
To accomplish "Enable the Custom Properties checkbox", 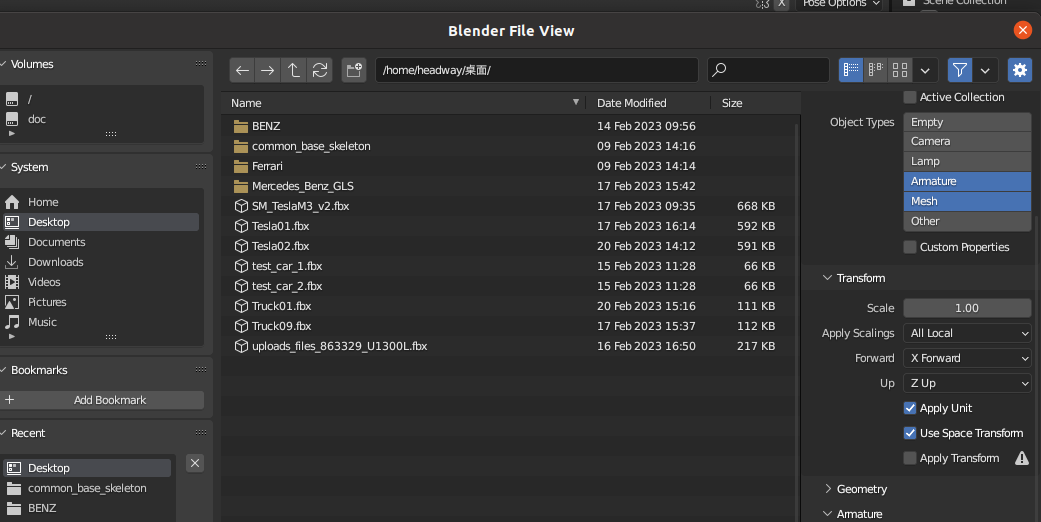I will click(x=910, y=247).
